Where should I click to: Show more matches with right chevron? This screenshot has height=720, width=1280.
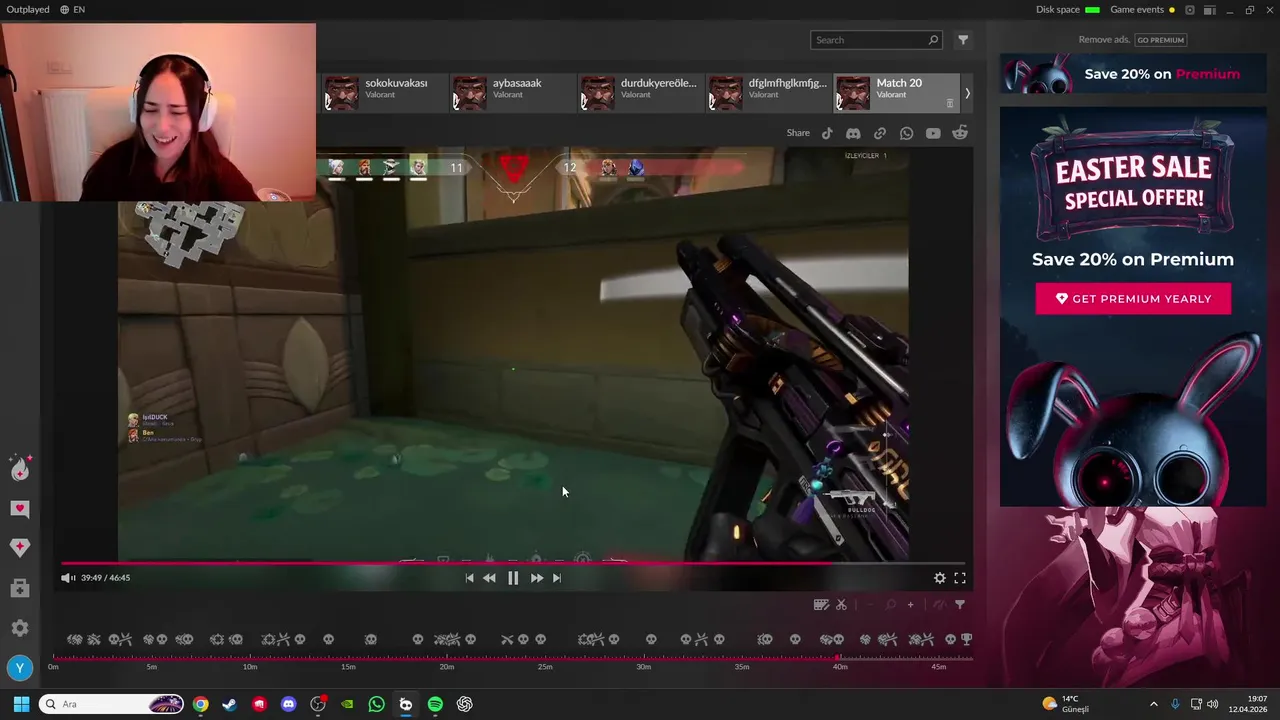(967, 93)
